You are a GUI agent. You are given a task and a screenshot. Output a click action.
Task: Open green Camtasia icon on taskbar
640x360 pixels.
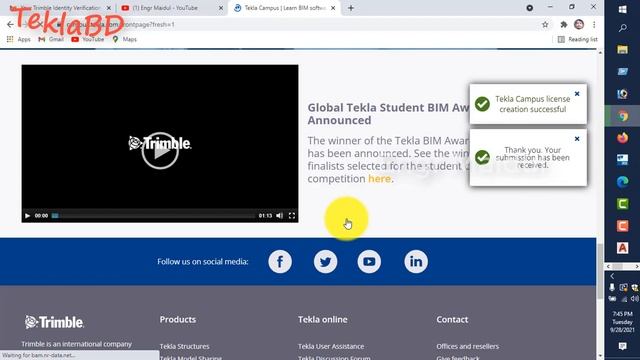click(x=622, y=203)
